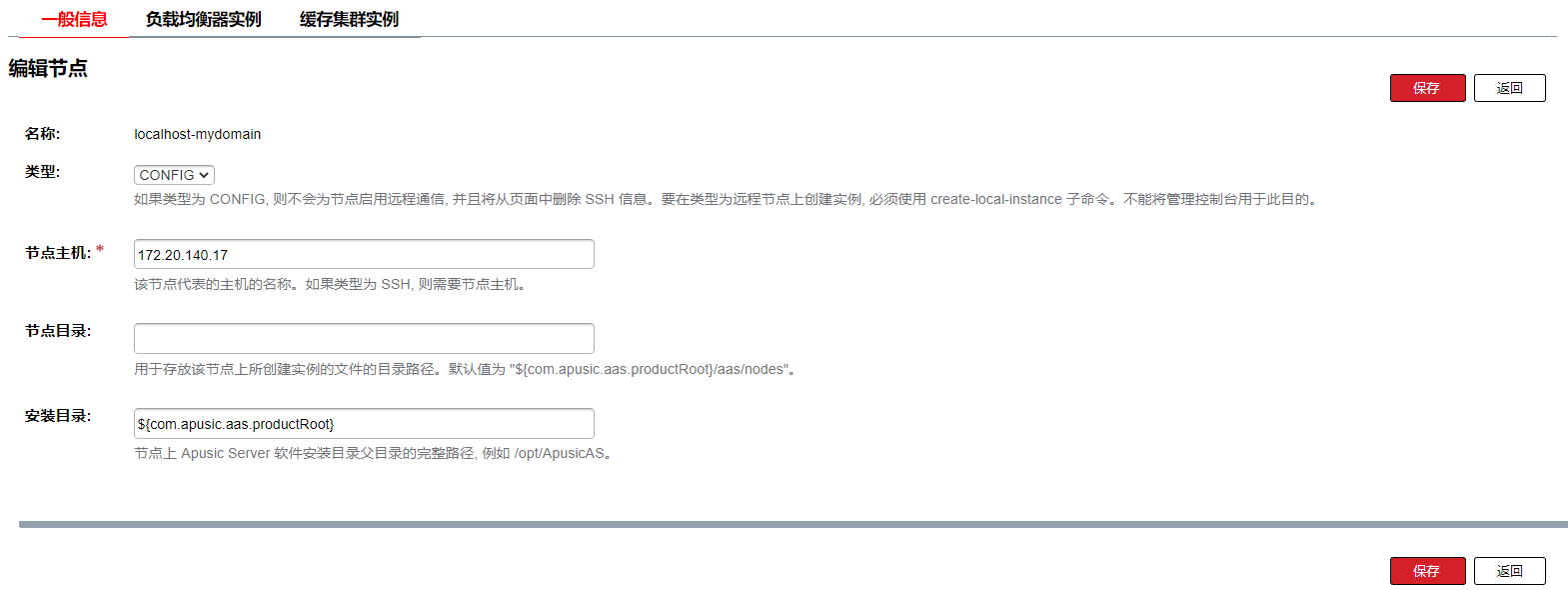Open the 缓存集群实例 tab
The image size is (1568, 590).
[x=349, y=19]
